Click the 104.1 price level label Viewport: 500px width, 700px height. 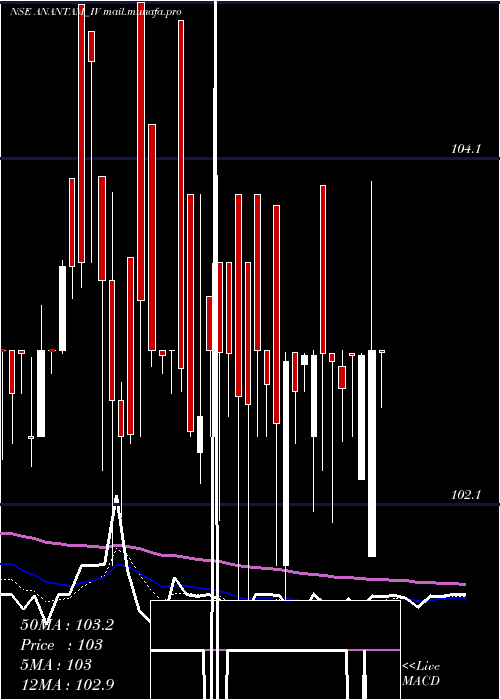tap(466, 149)
